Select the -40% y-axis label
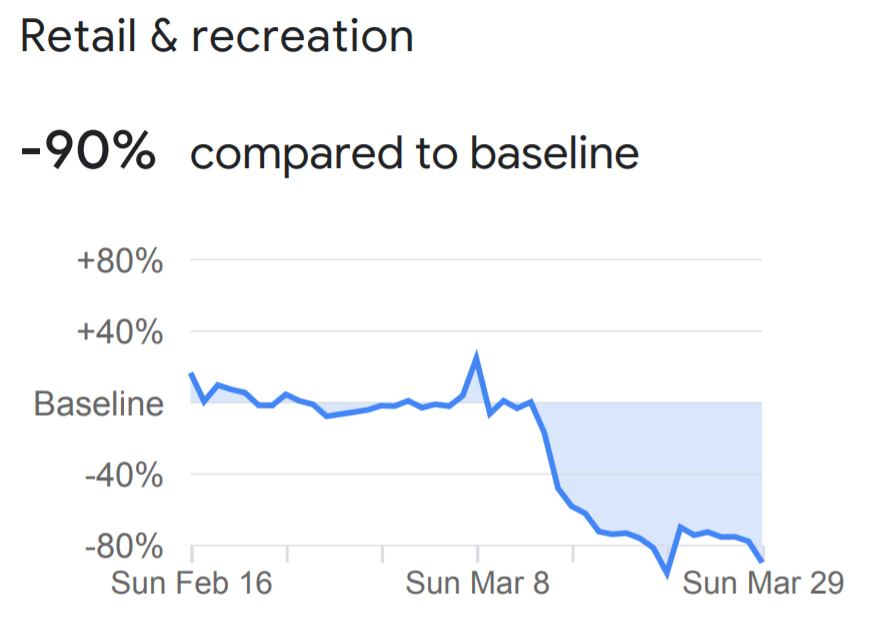Image resolution: width=891 pixels, height=618 pixels. [x=123, y=474]
